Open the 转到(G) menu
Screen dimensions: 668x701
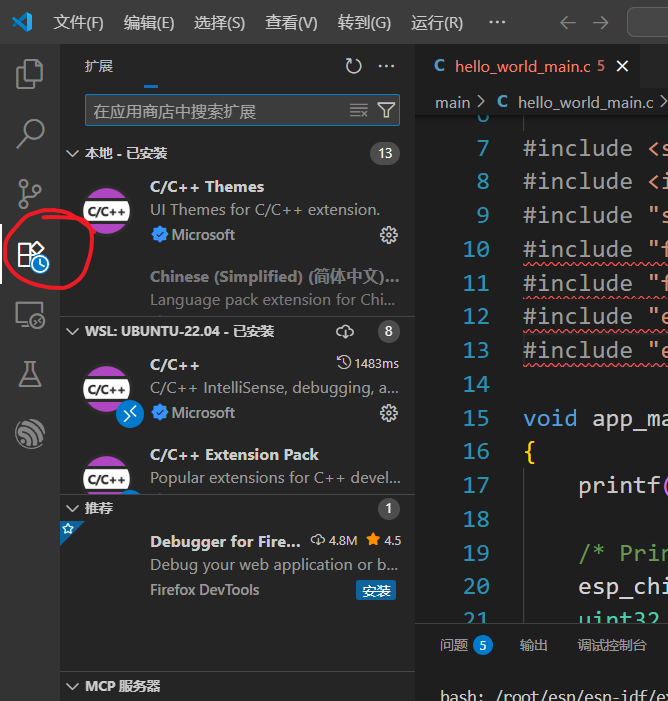364,22
